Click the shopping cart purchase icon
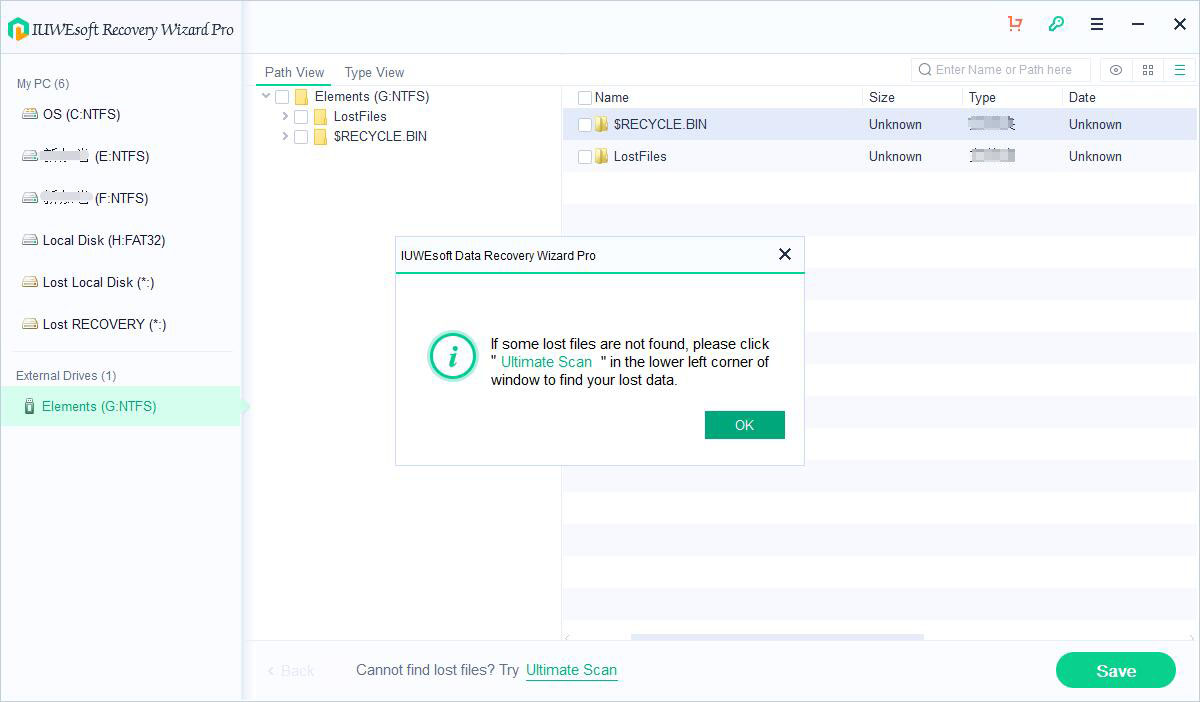The height and width of the screenshot is (702, 1200). 1015,24
